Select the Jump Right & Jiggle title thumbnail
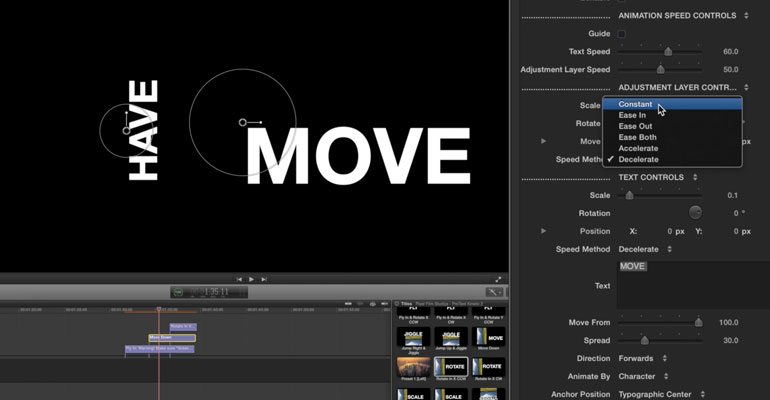This screenshot has width=770, height=400. coord(413,337)
